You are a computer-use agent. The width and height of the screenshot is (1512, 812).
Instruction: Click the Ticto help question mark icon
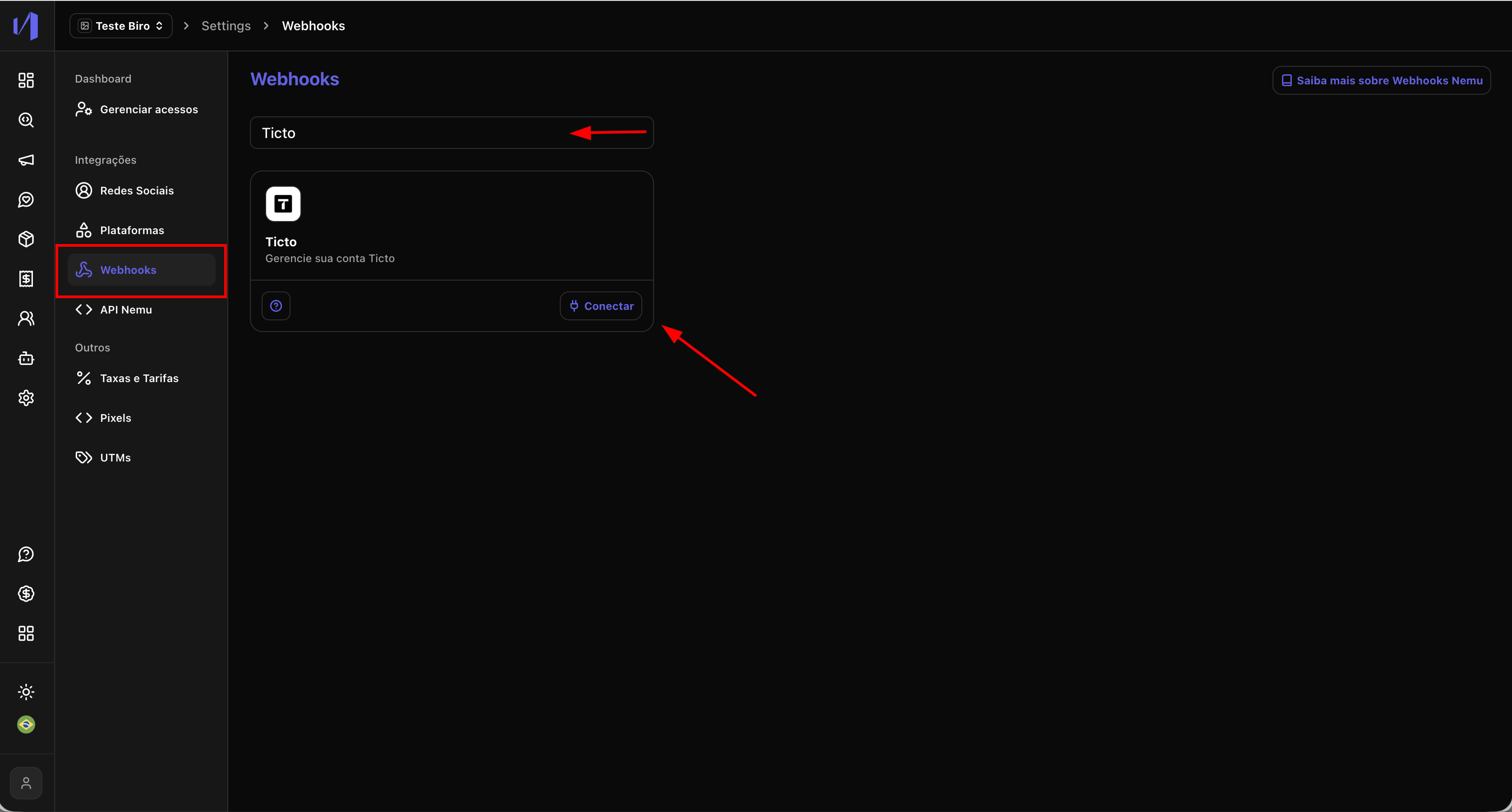tap(276, 306)
